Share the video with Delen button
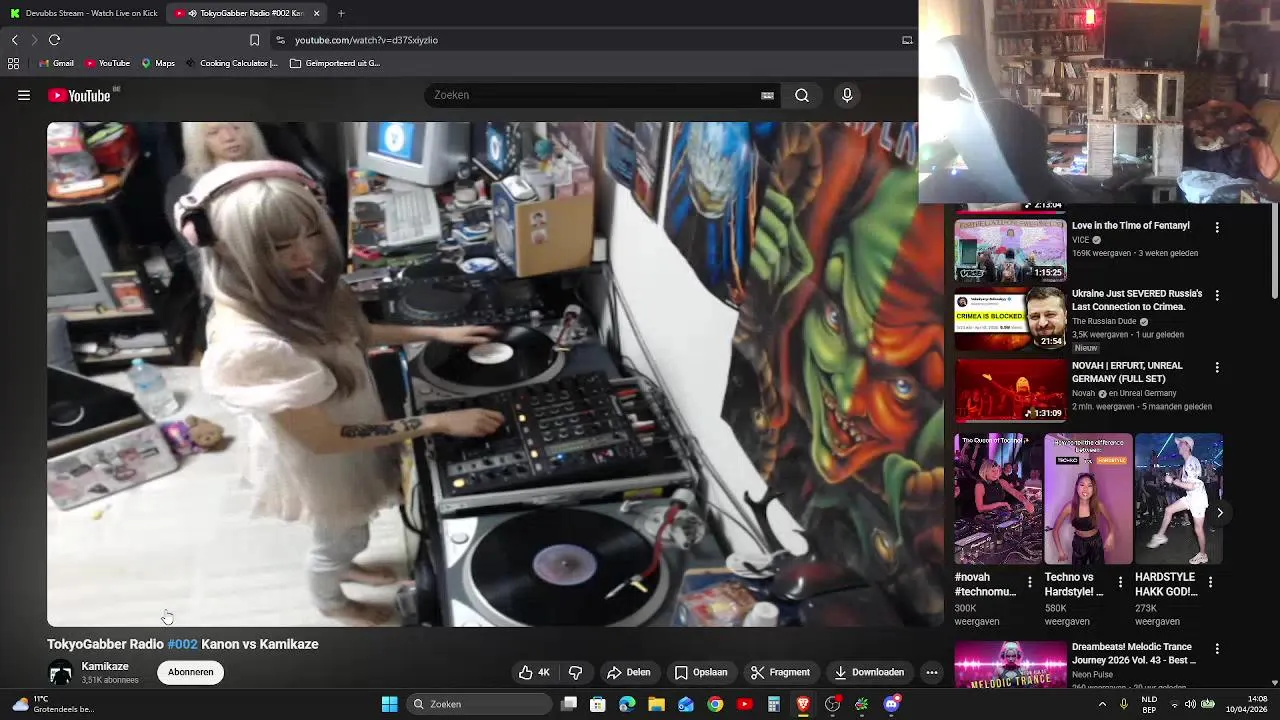This screenshot has width=1280, height=720. point(629,672)
